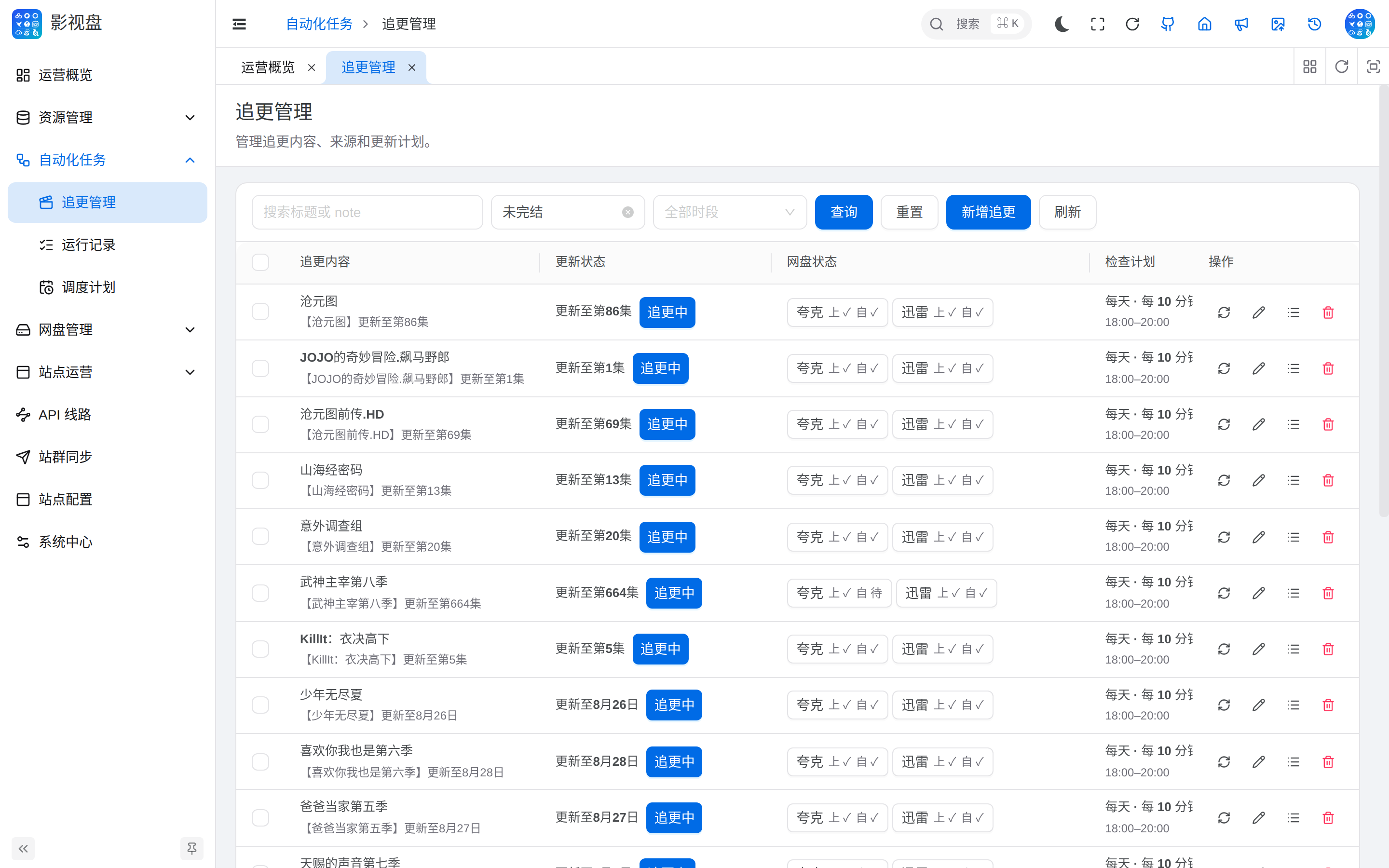Open API 线路 in the sidebar
The image size is (1389, 868).
pos(108,415)
